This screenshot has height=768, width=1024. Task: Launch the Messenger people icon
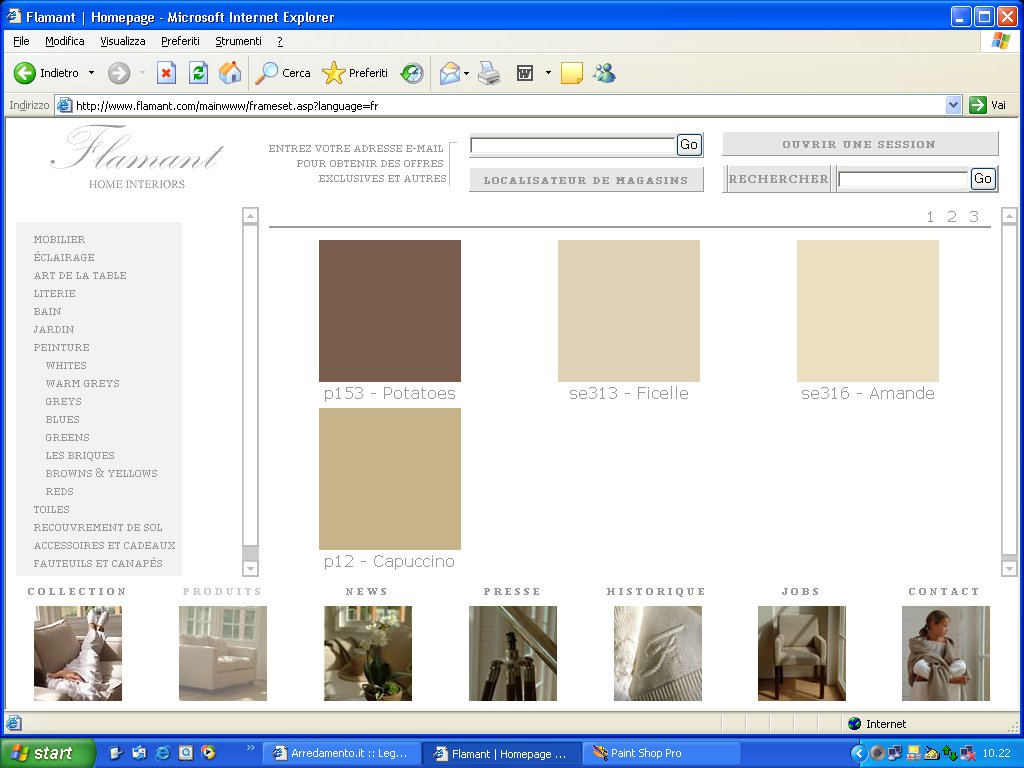605,73
